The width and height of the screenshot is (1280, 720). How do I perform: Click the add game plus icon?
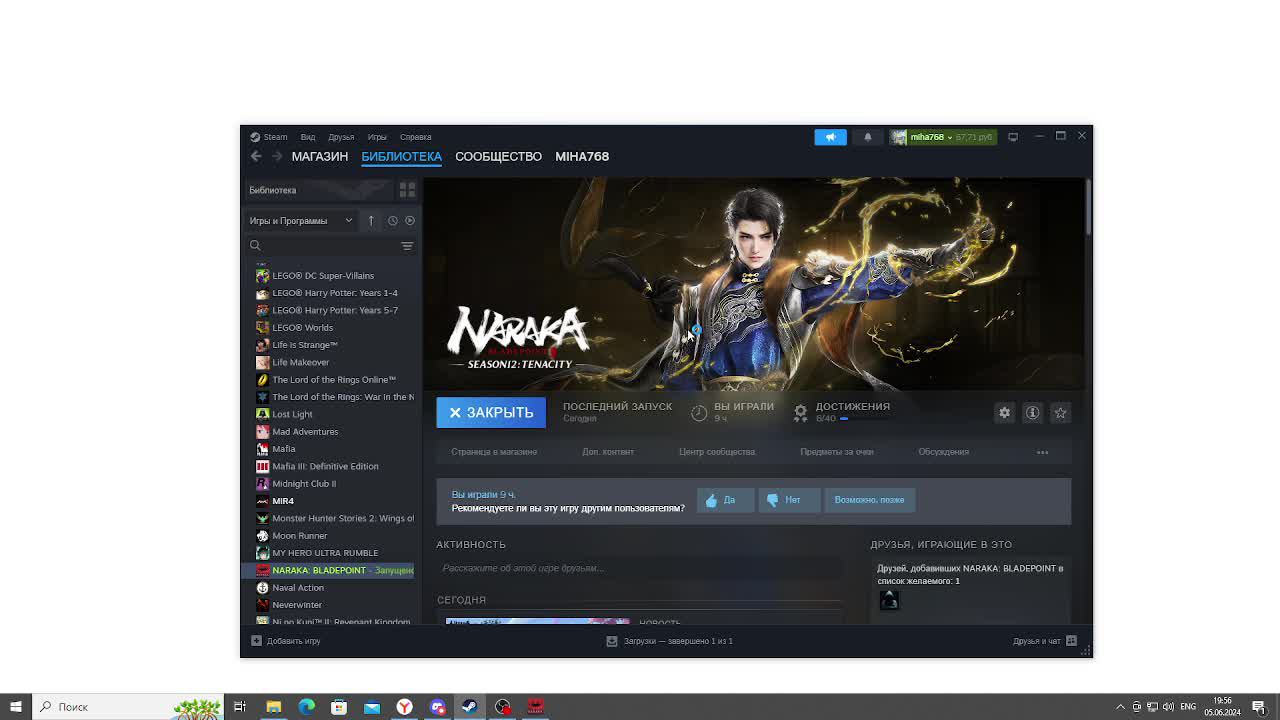pos(256,641)
